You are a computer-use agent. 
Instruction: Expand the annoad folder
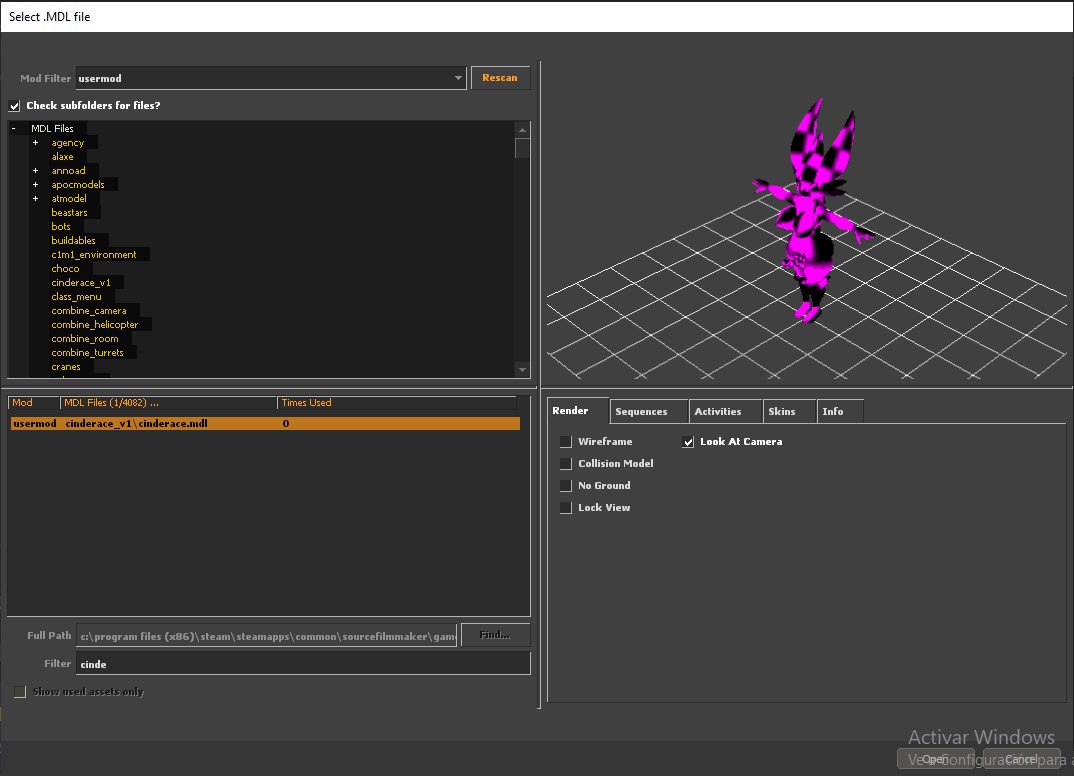click(36, 171)
